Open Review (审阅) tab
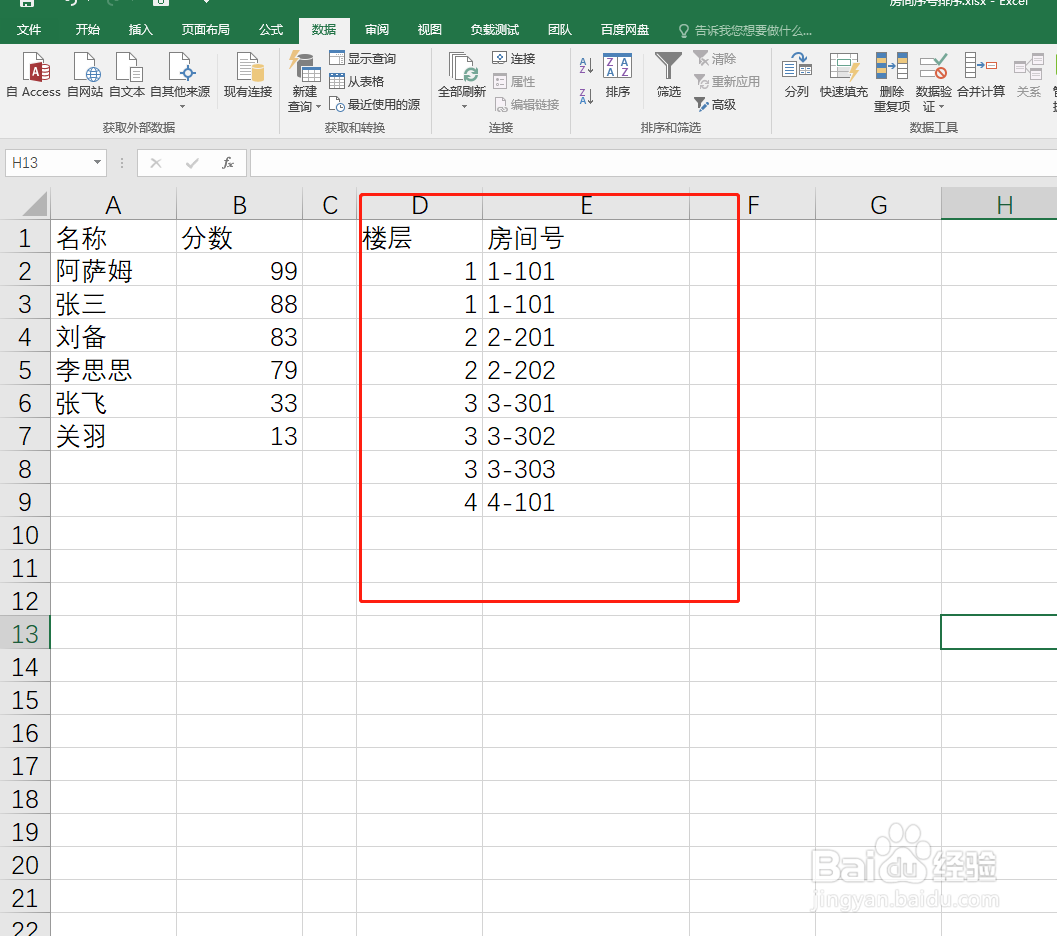Screen dimensions: 1057x936 [x=377, y=30]
